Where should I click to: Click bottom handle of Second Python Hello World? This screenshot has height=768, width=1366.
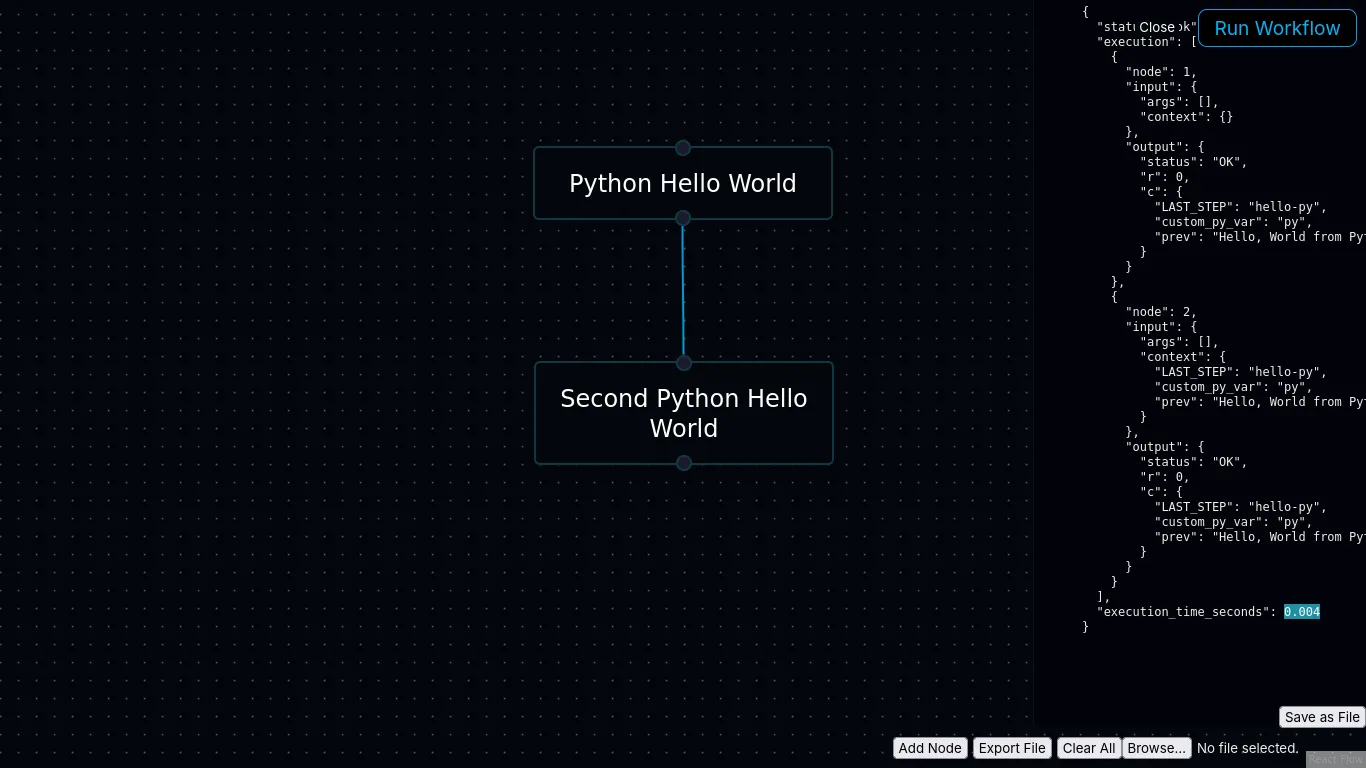683,463
